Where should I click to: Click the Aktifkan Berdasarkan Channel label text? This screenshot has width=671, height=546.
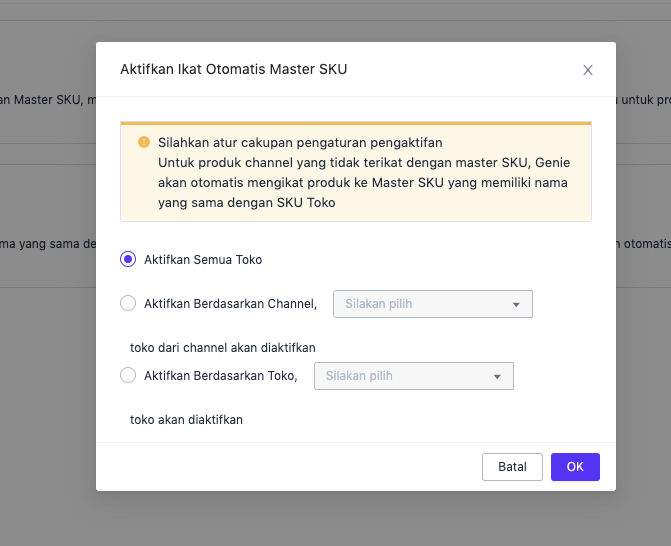(x=230, y=304)
